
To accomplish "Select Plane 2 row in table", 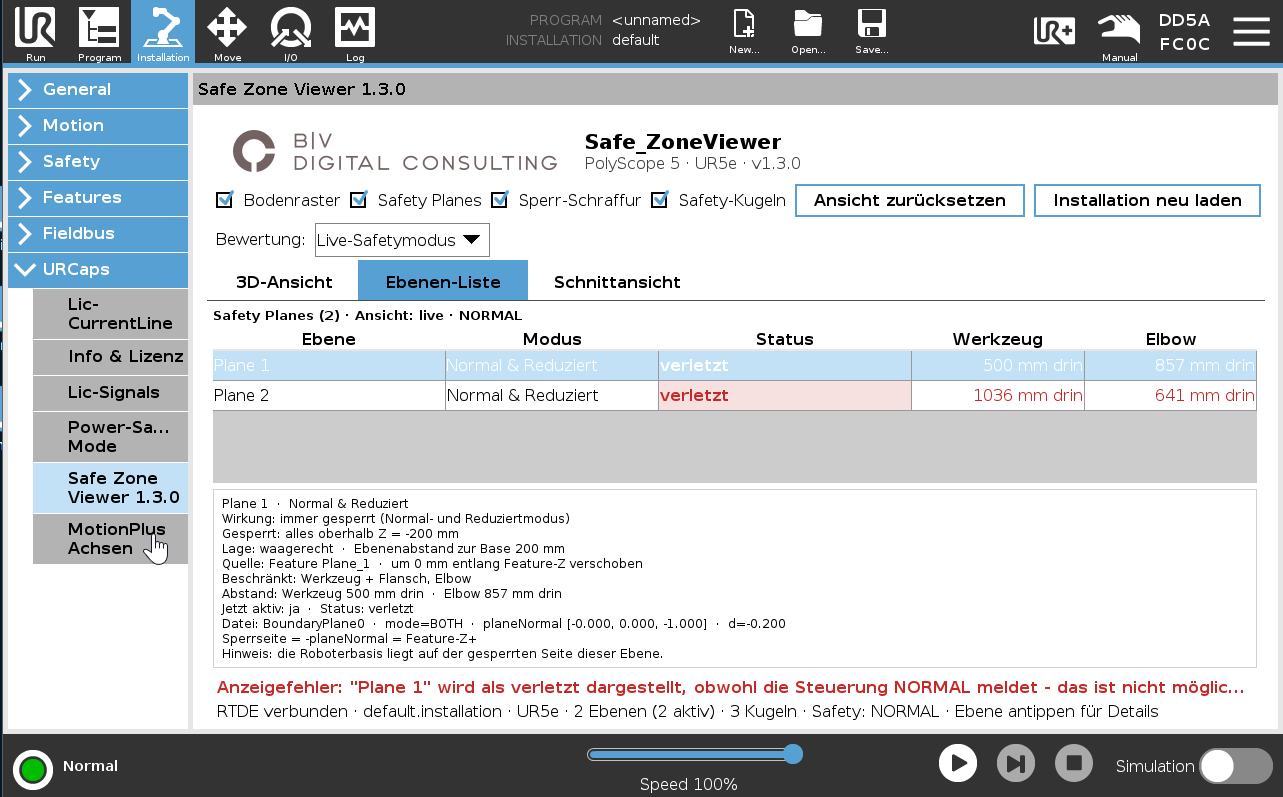I will click(734, 395).
